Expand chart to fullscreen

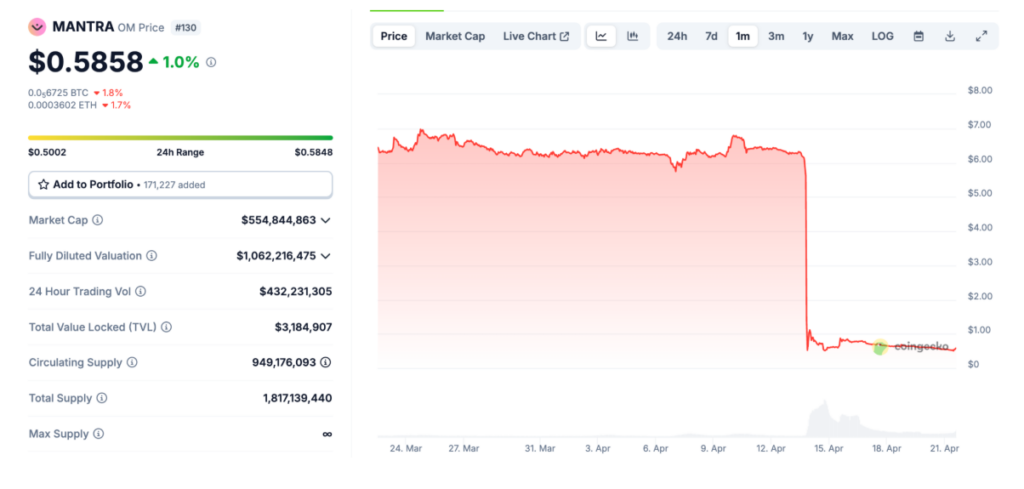tap(980, 36)
